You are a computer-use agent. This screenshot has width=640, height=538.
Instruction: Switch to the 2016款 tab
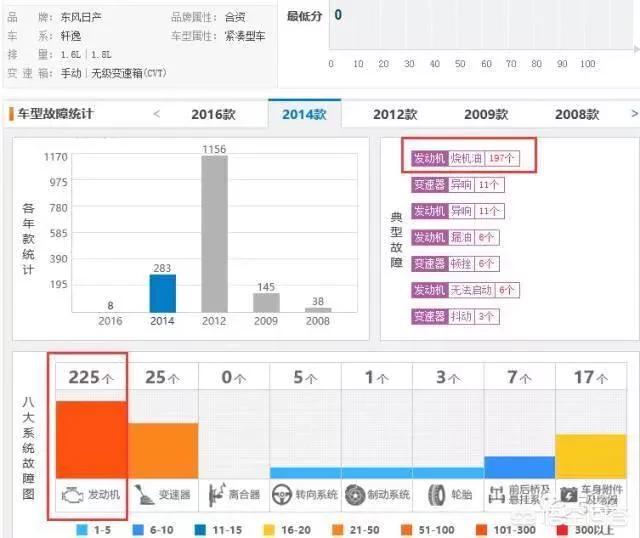click(x=213, y=114)
